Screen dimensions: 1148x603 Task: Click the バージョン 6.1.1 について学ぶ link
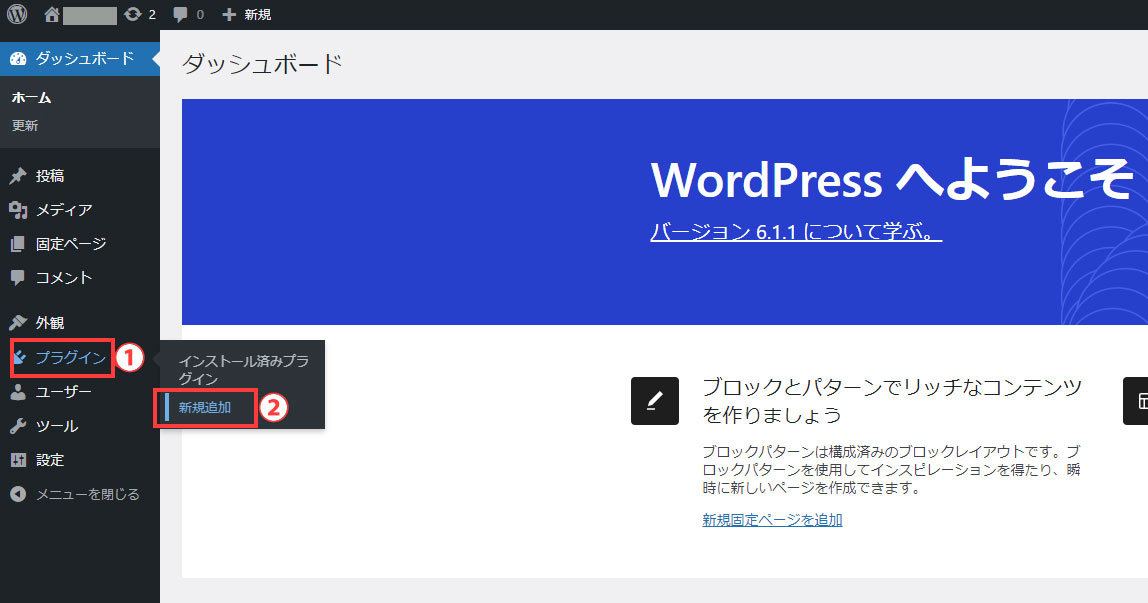796,232
